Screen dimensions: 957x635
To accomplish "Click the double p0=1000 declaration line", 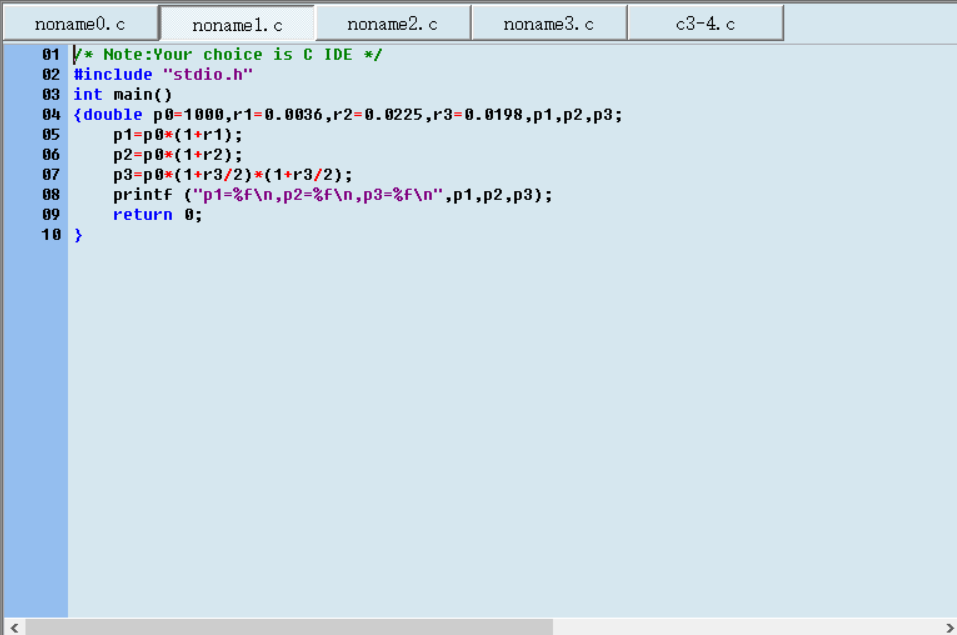I will click(x=348, y=115).
